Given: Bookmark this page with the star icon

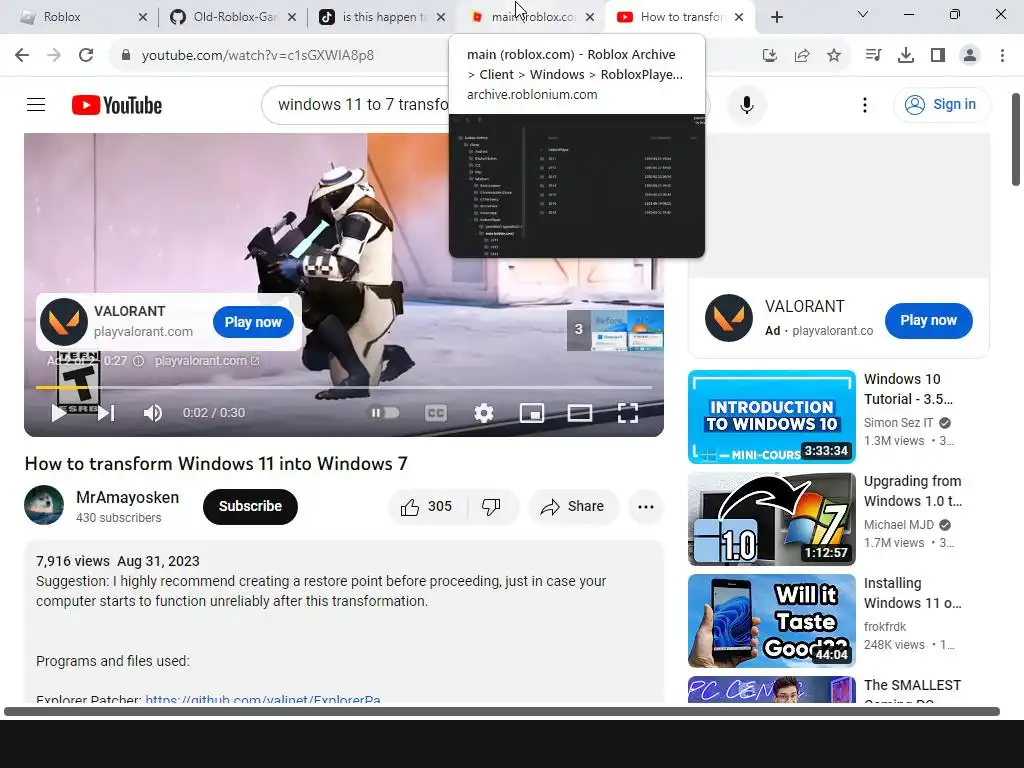Looking at the screenshot, I should 834,56.
